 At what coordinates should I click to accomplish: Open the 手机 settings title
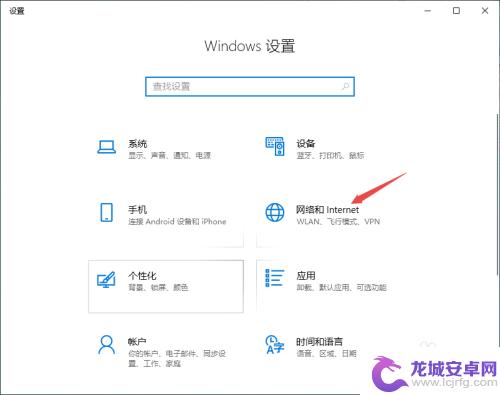point(137,210)
